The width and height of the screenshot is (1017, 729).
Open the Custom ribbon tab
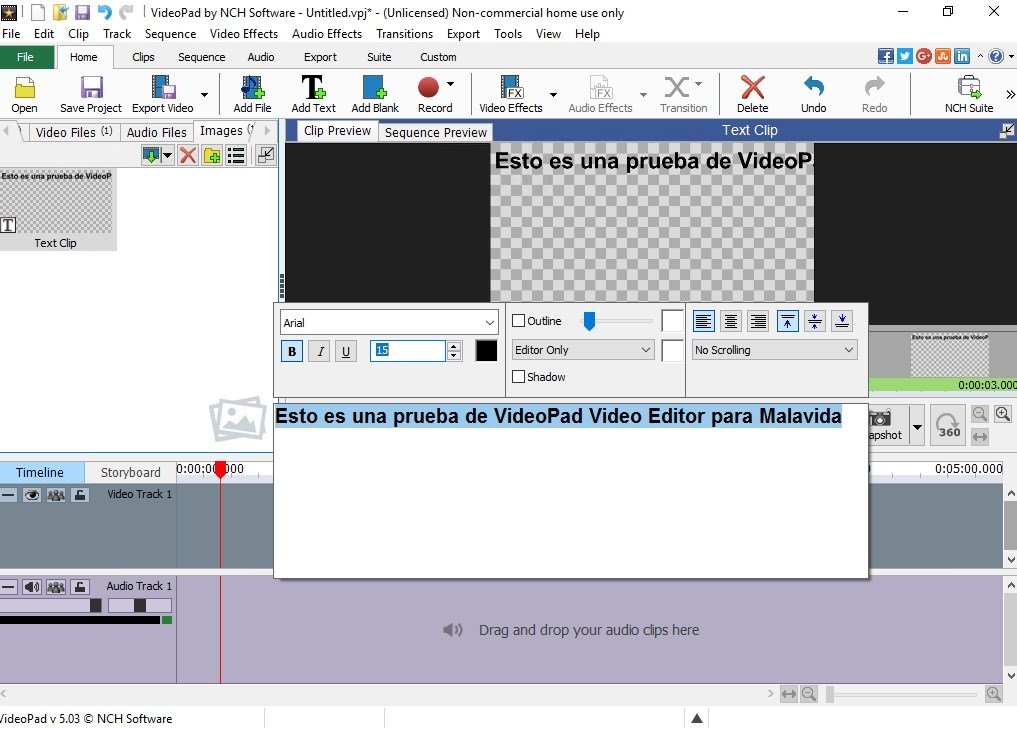click(438, 57)
